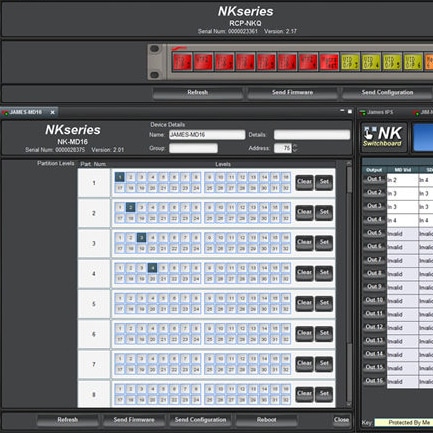Click Set for partition 8

[x=324, y=394]
